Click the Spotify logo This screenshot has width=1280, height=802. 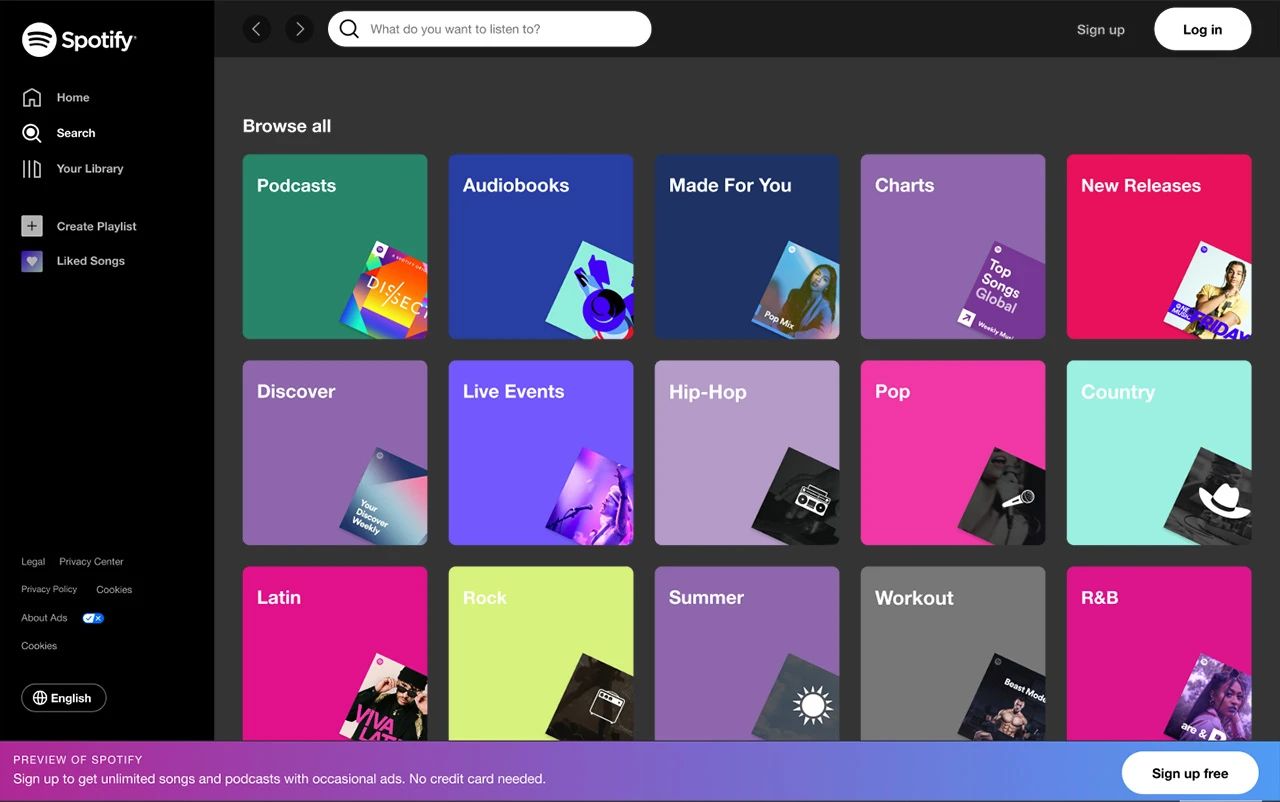[79, 40]
